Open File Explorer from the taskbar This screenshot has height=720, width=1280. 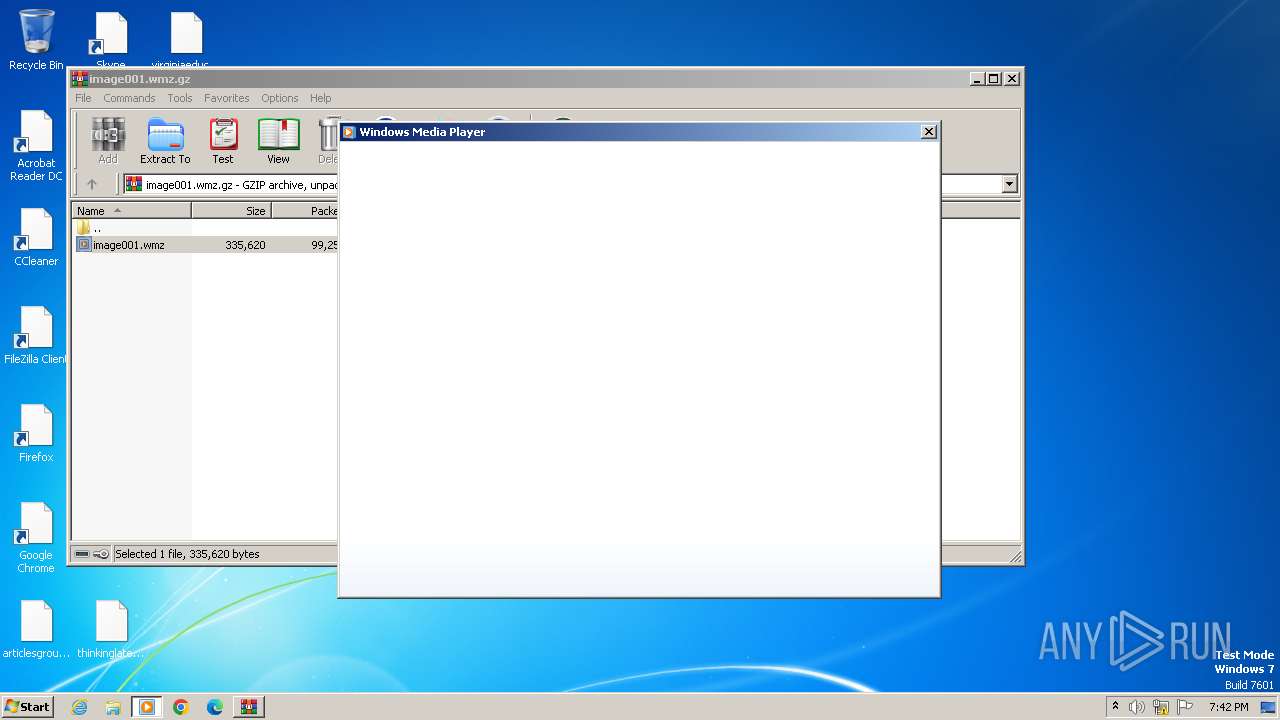click(x=113, y=707)
